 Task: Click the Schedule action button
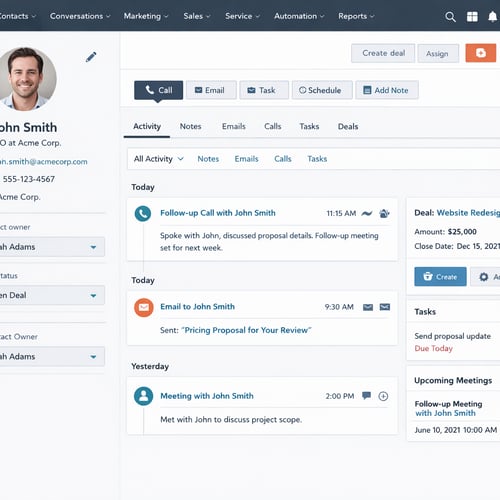[322, 90]
